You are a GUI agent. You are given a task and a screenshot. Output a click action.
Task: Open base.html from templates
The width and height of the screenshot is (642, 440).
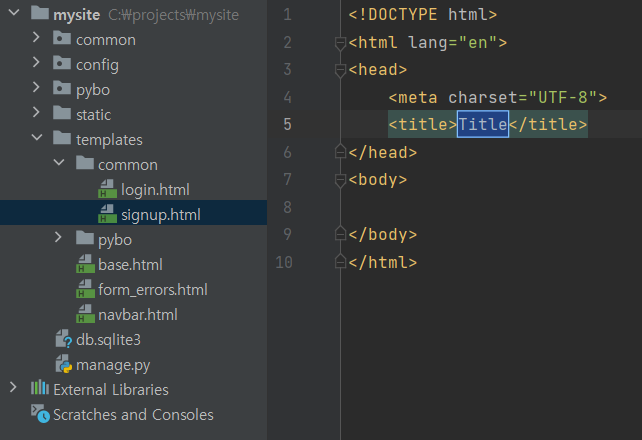tap(130, 264)
